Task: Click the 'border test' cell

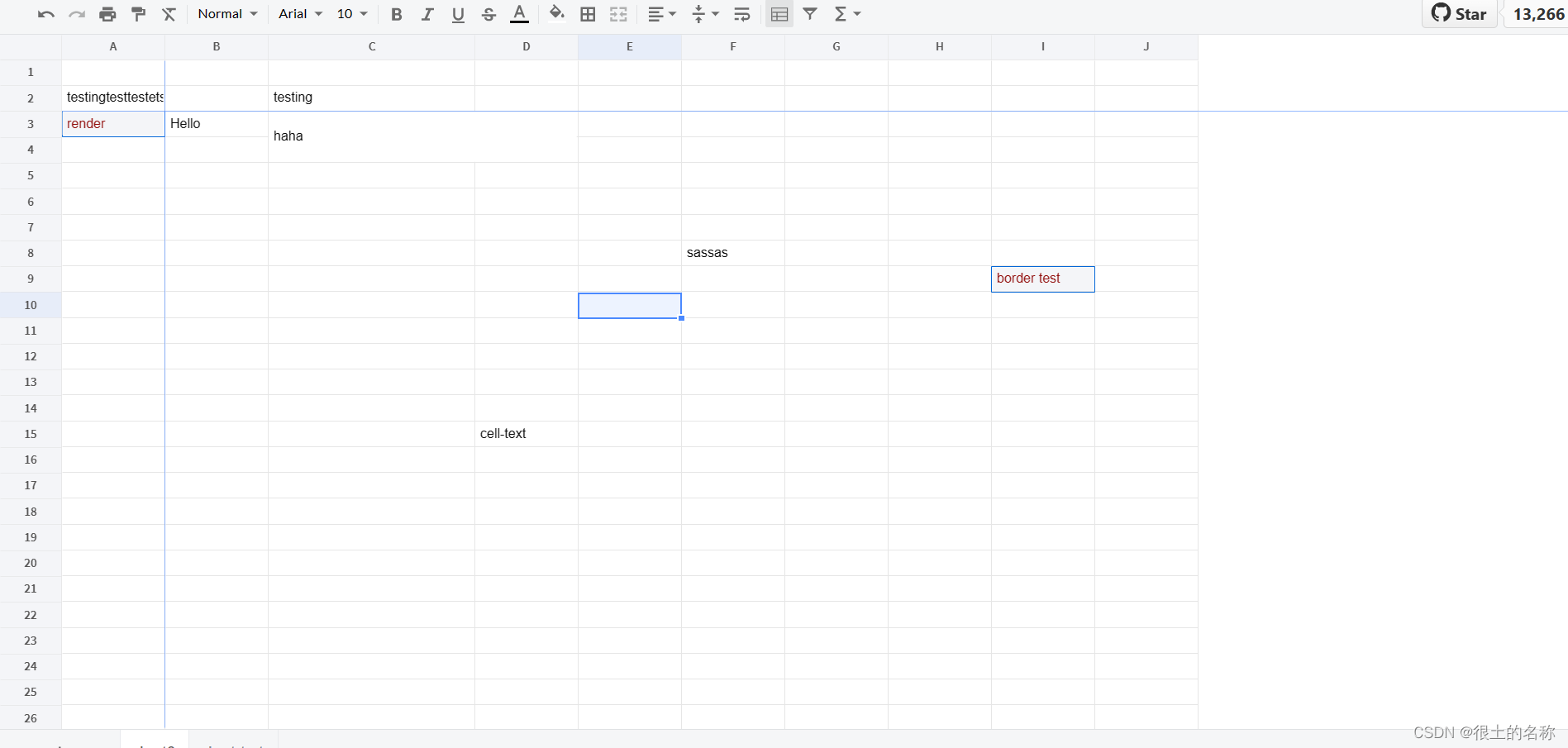Action: [x=1043, y=279]
